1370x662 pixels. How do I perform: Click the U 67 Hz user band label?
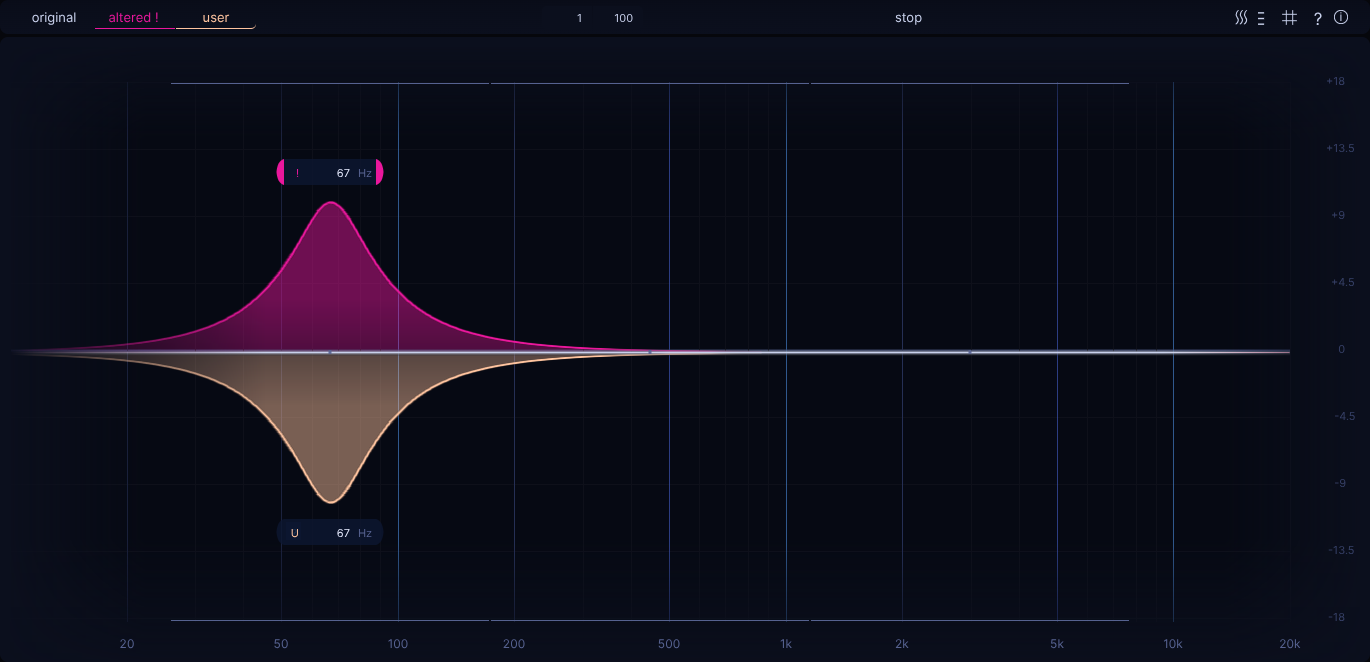click(330, 533)
